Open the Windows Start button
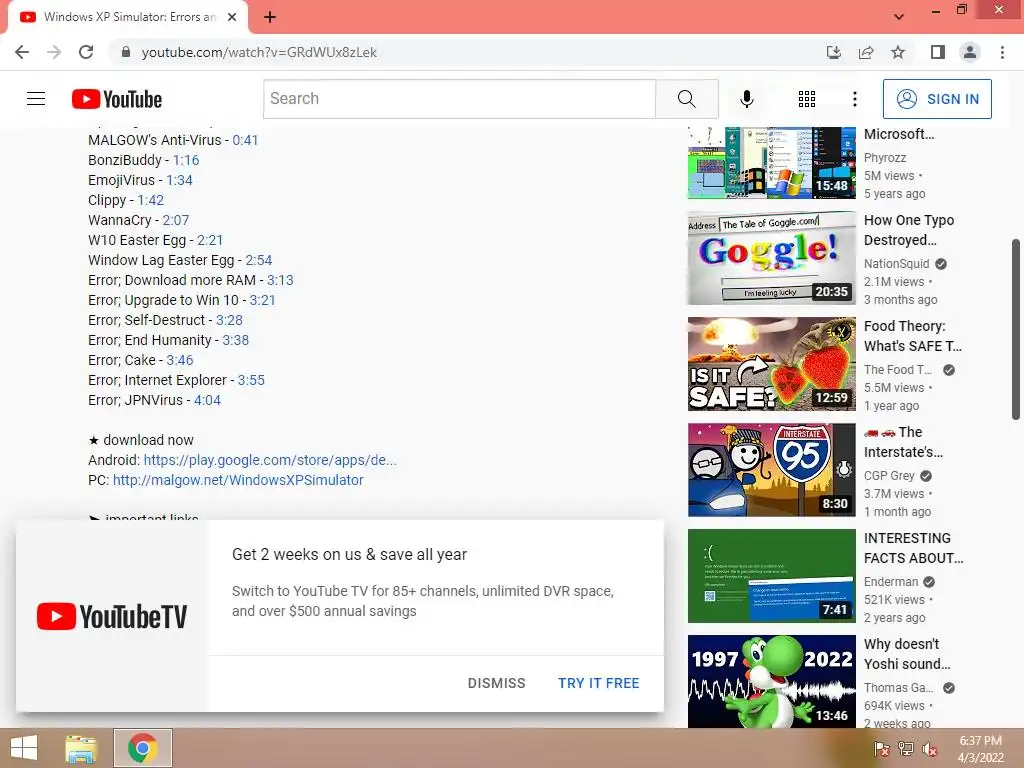Screen dimensions: 1024x768 [24, 748]
